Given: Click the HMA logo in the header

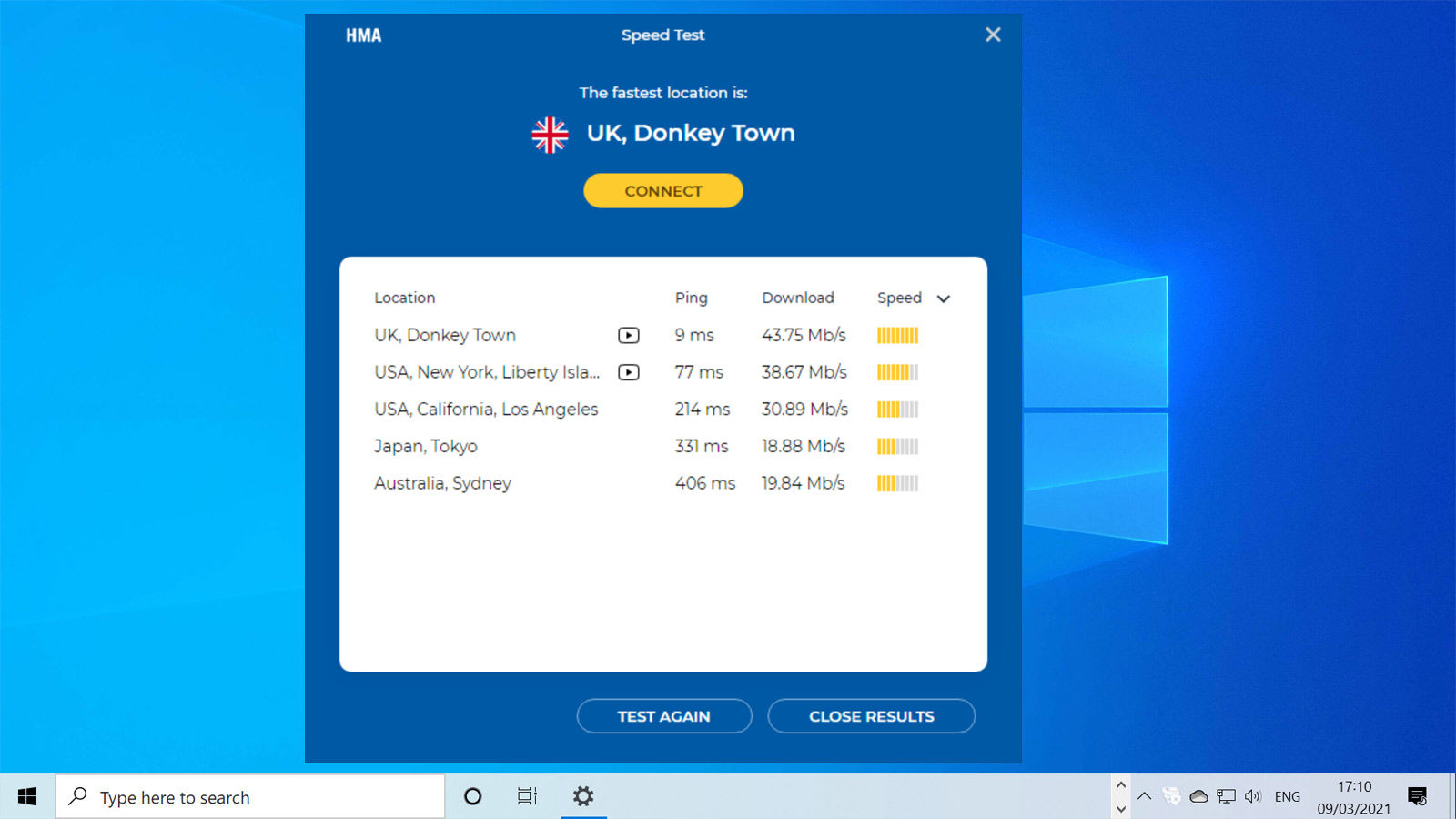Looking at the screenshot, I should (x=363, y=35).
